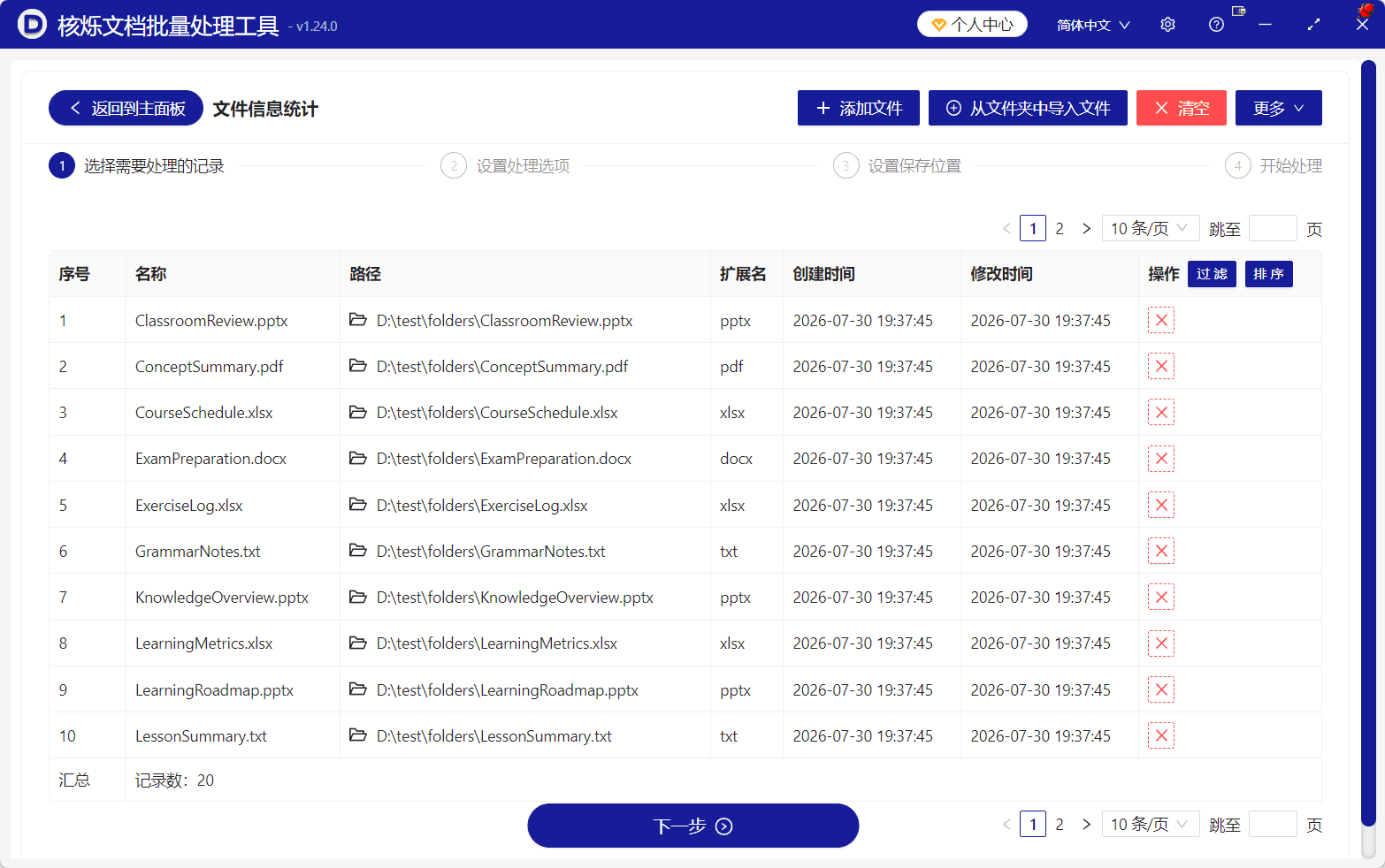Click the mini window icon in title bar
Image resolution: width=1385 pixels, height=868 pixels.
[1238, 11]
